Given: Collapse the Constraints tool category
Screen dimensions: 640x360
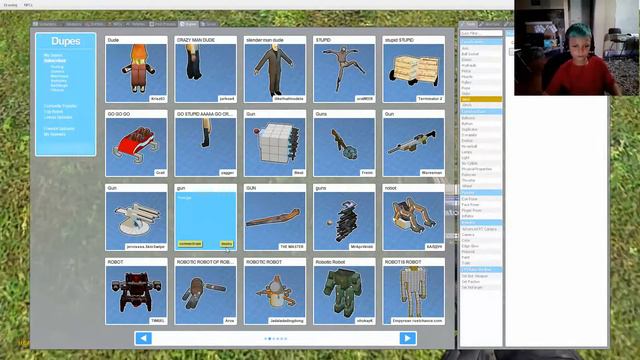Looking at the screenshot, I should pos(481,42).
